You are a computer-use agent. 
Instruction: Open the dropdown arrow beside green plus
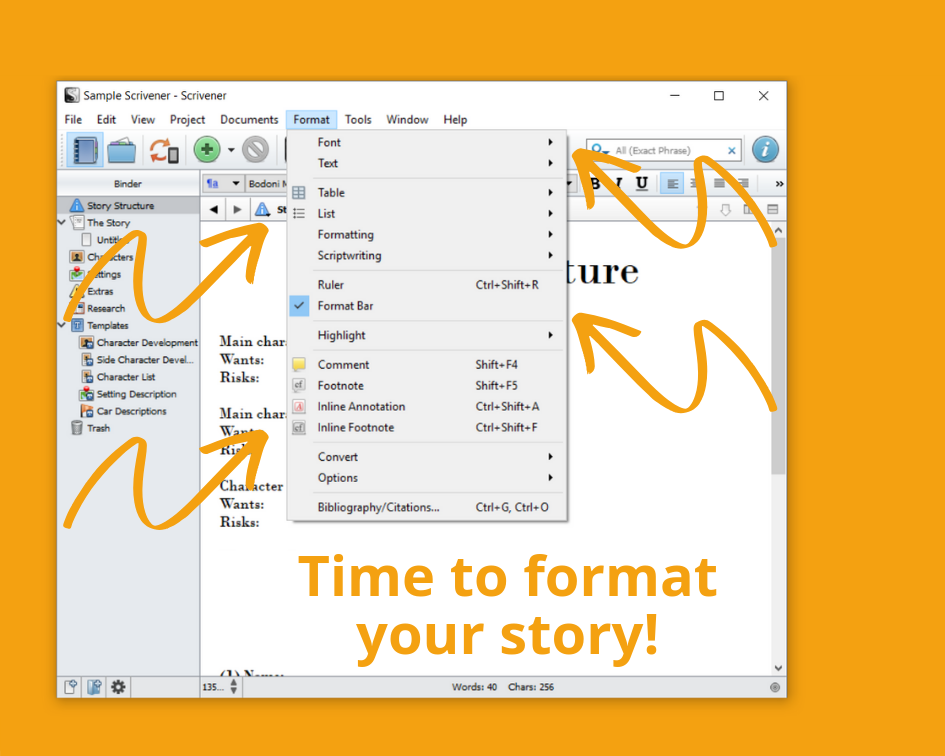[231, 150]
